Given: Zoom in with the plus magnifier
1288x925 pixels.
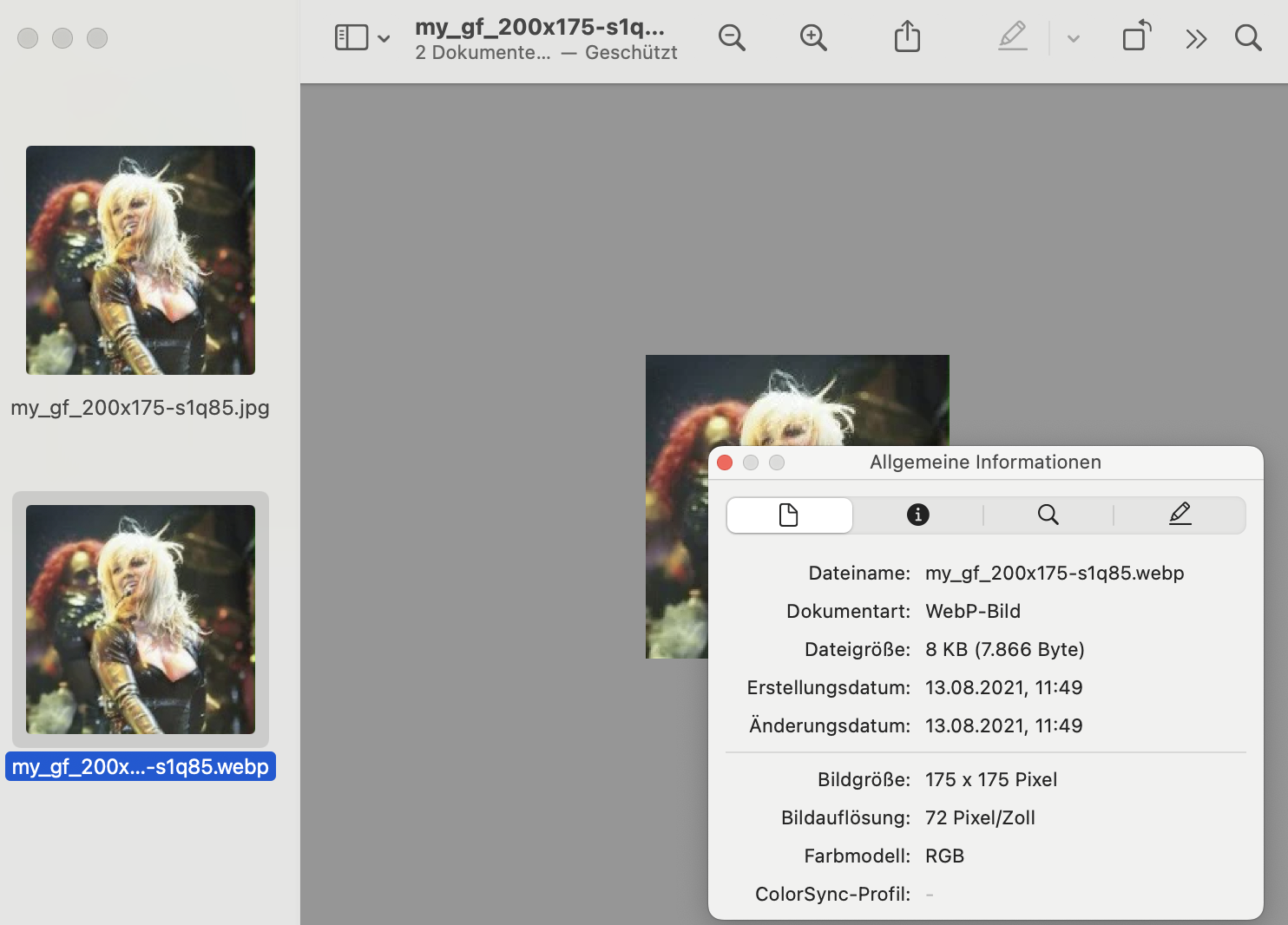Looking at the screenshot, I should (x=813, y=37).
